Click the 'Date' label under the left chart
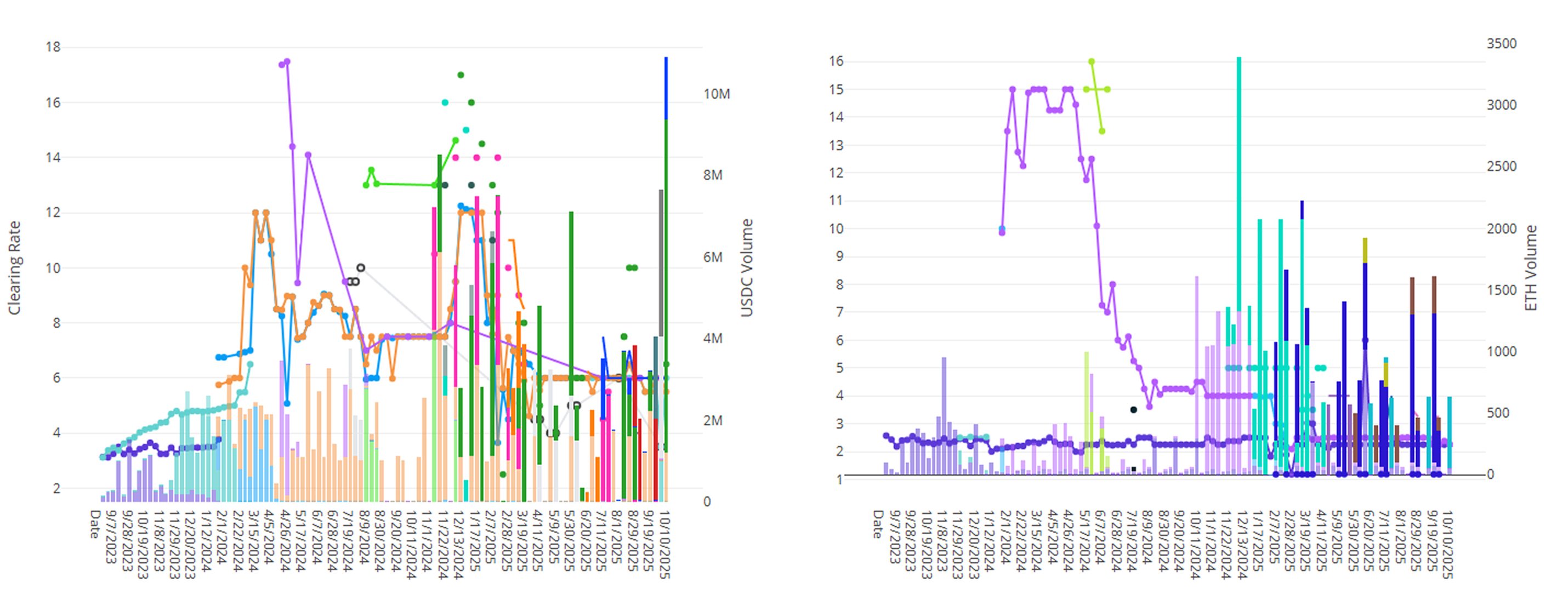Viewport: 1568px width, 594px height. tap(95, 524)
